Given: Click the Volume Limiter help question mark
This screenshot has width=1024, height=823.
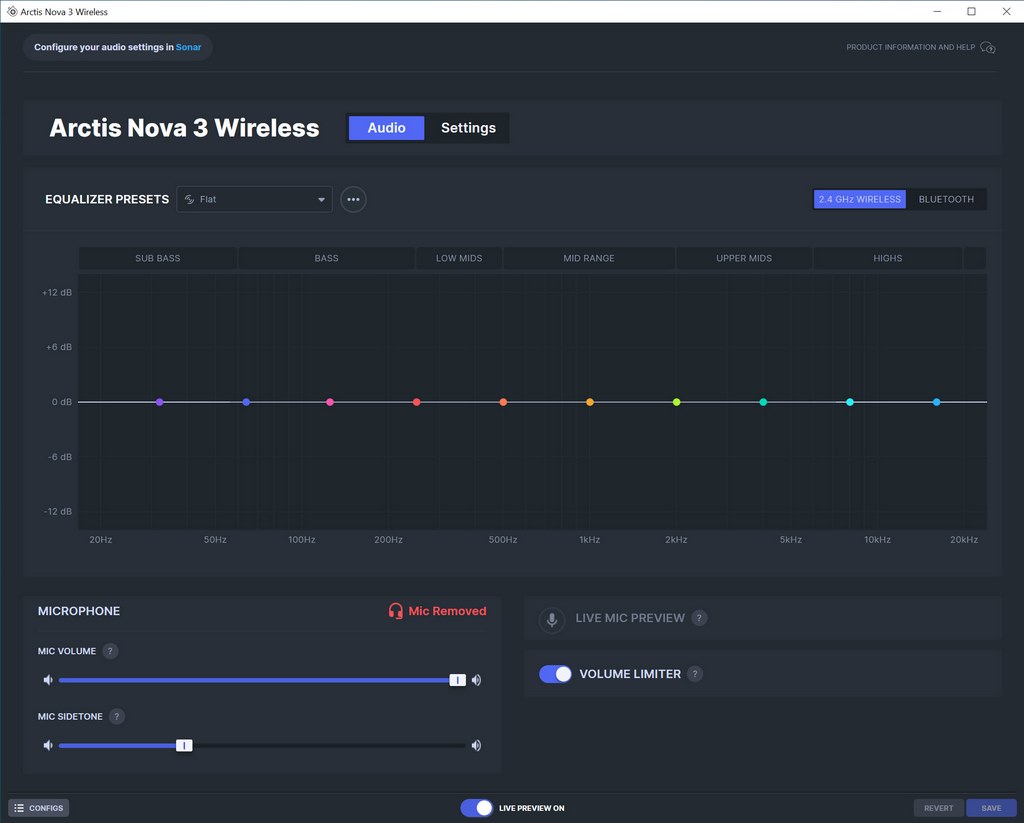Looking at the screenshot, I should pyautogui.click(x=695, y=674).
